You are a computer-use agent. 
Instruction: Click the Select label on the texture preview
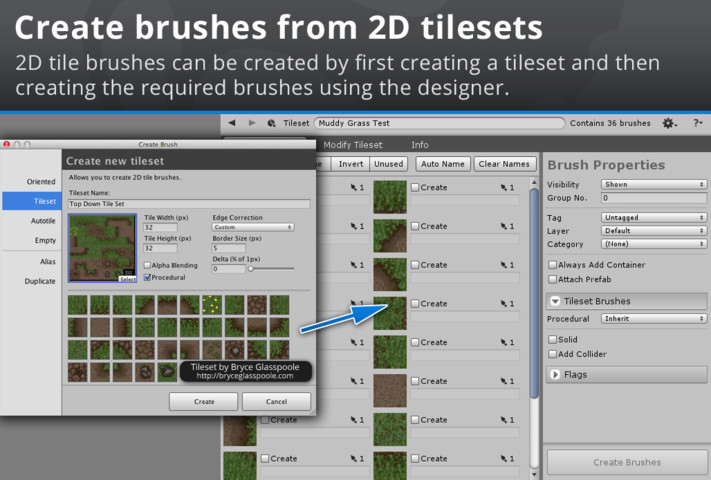coord(127,279)
